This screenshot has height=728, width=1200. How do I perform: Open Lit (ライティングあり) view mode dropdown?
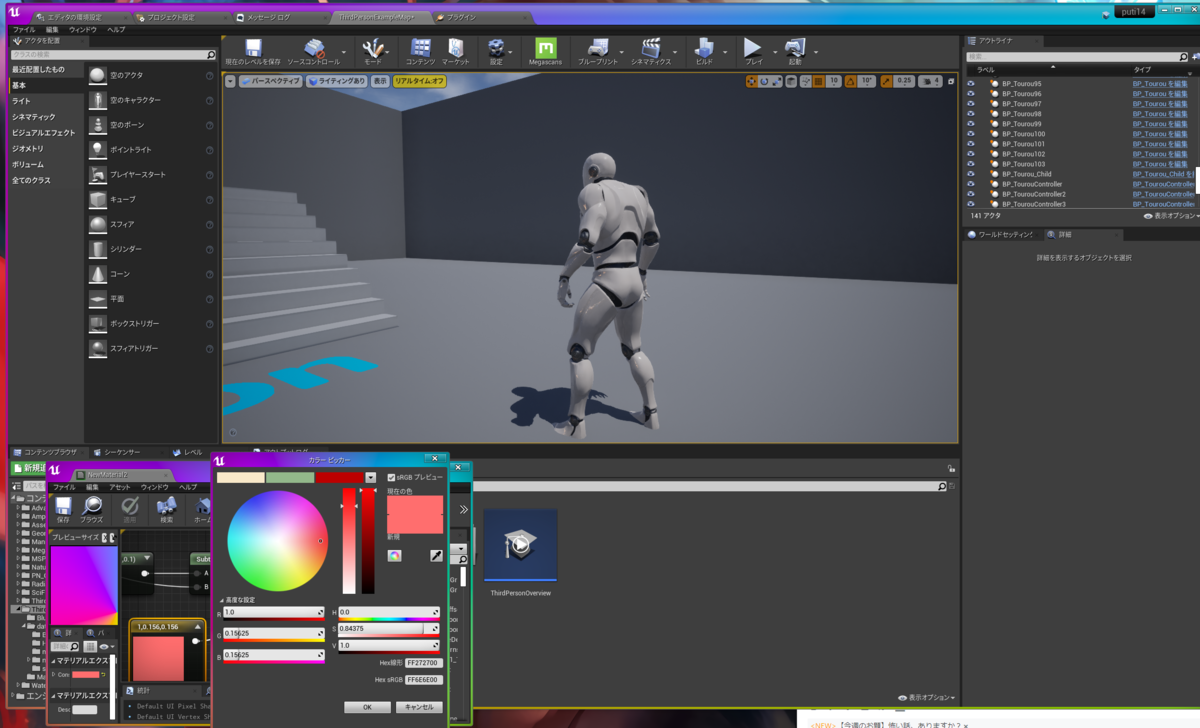337,81
